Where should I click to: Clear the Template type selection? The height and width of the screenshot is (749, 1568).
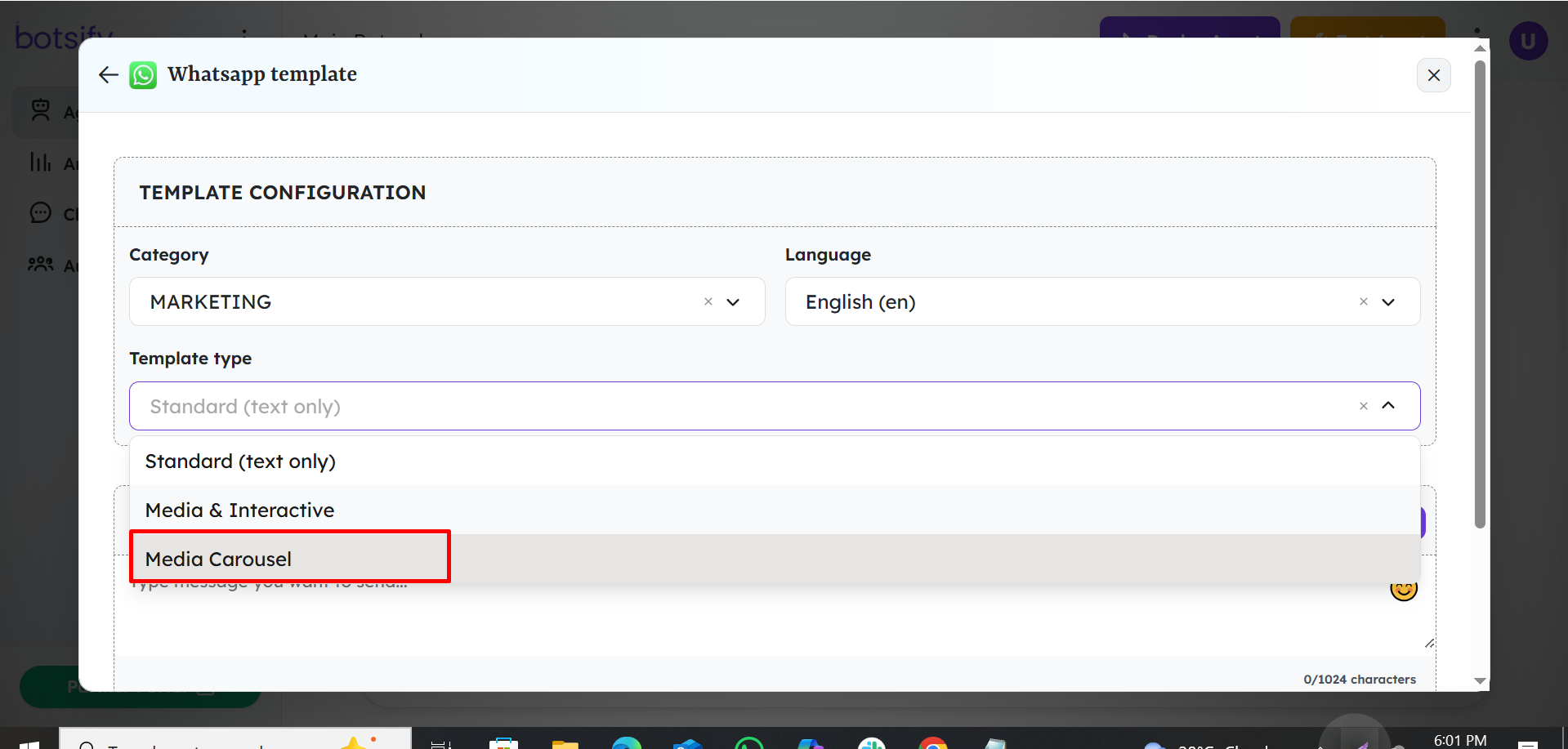(1363, 406)
